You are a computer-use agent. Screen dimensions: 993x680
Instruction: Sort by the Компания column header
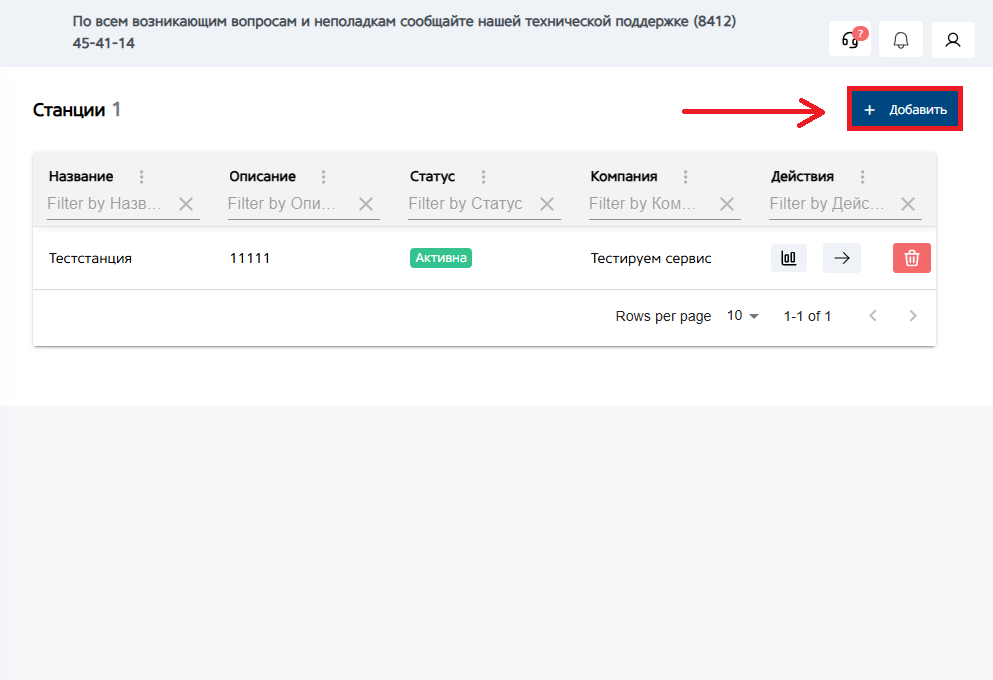tap(624, 177)
